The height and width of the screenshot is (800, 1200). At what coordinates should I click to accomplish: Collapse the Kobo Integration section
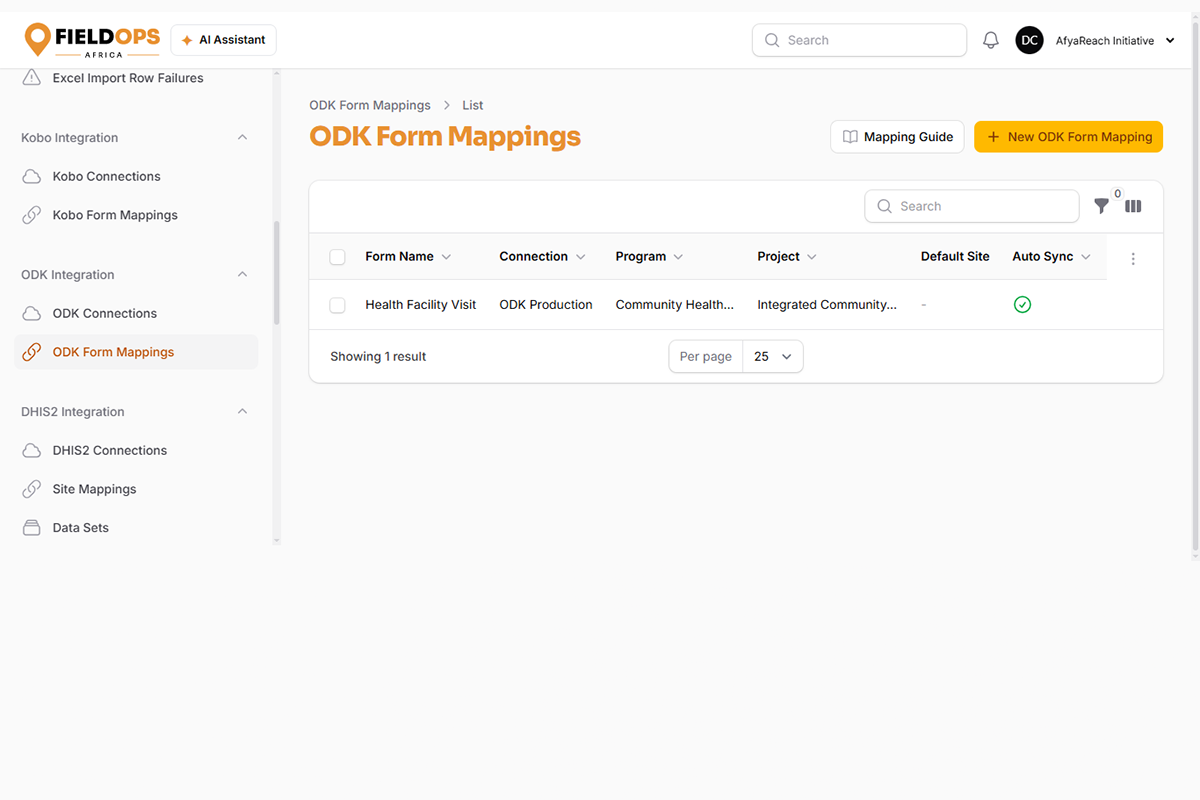click(242, 138)
